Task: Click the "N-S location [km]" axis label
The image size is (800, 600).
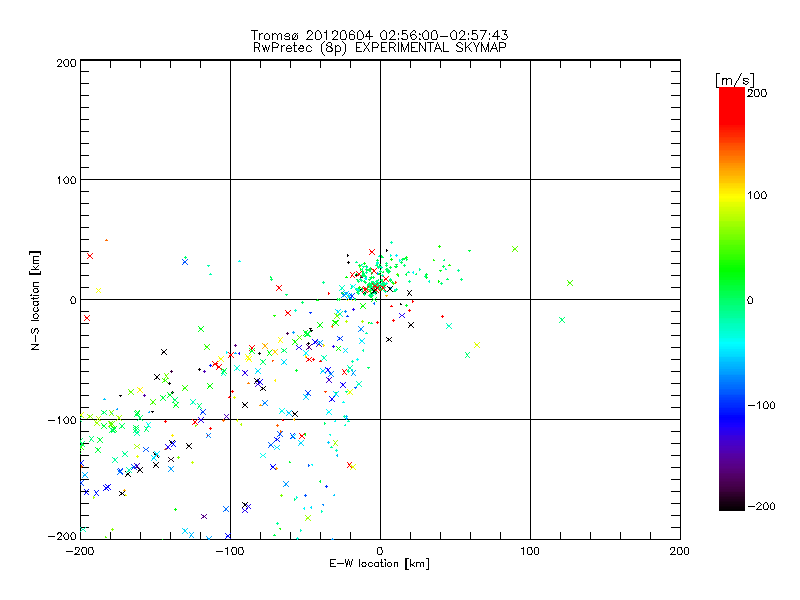Action: [35, 300]
